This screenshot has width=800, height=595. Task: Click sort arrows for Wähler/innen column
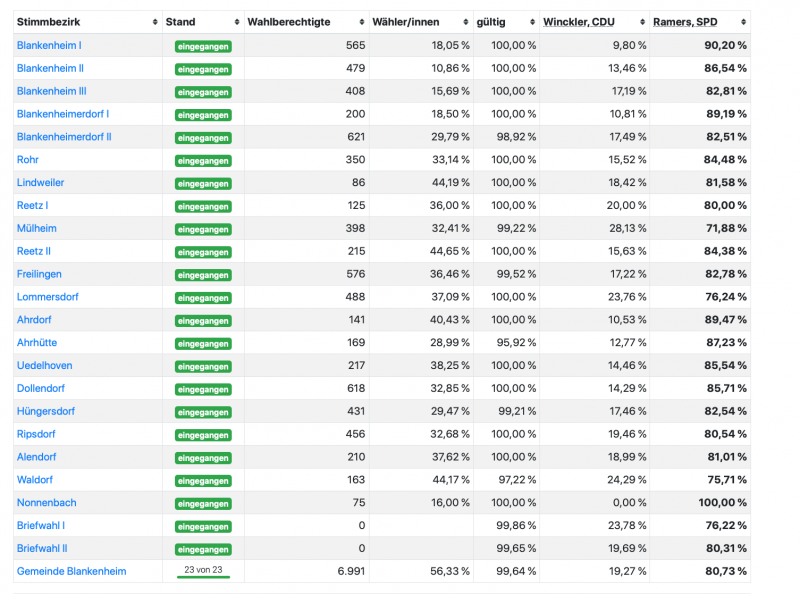click(x=466, y=22)
